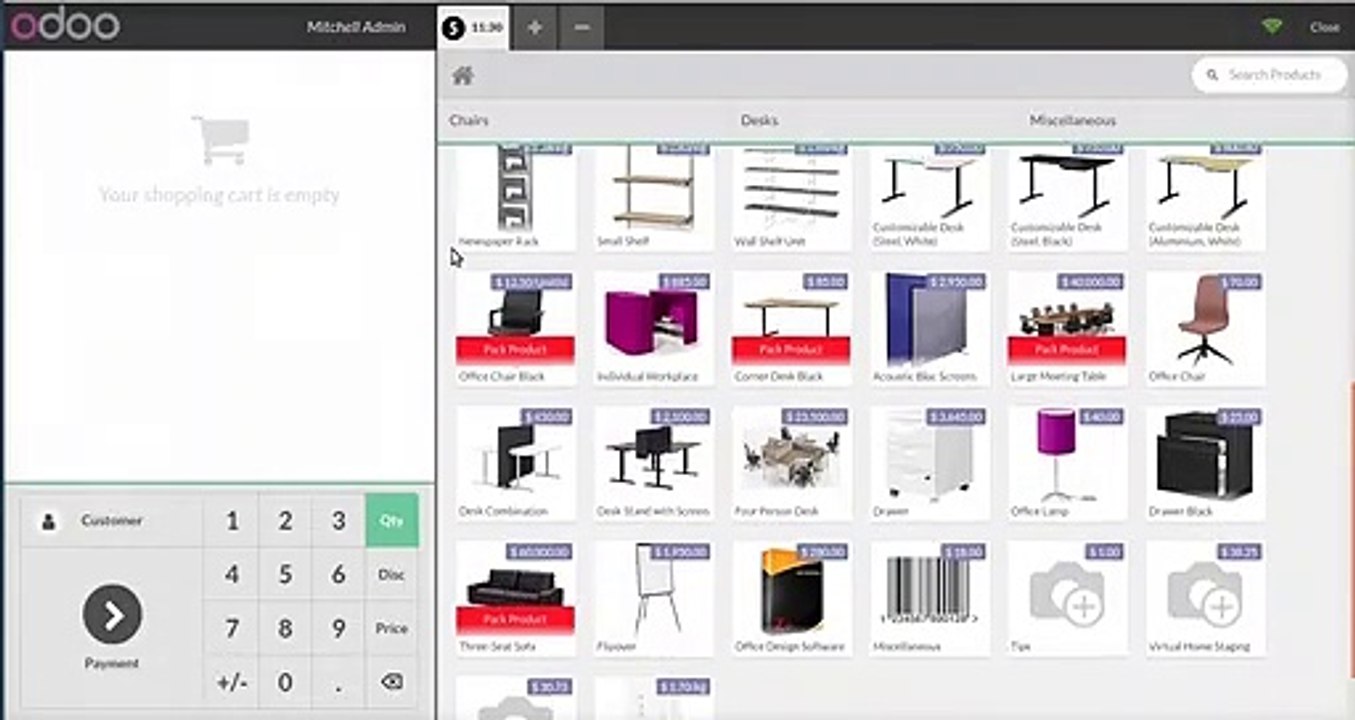
Task: Add Large Meeting Table product
Action: pos(1068,329)
